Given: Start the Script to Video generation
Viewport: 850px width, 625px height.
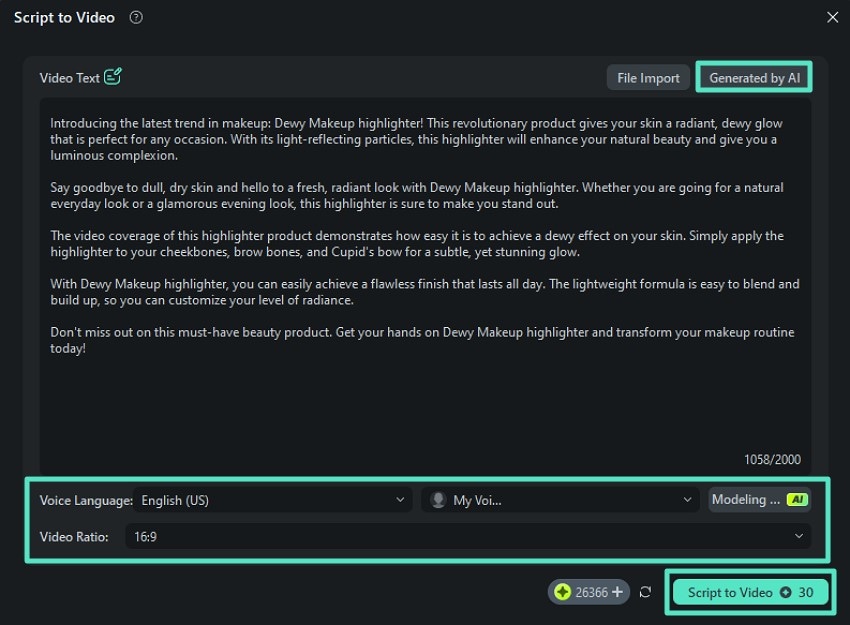Looking at the screenshot, I should [750, 592].
